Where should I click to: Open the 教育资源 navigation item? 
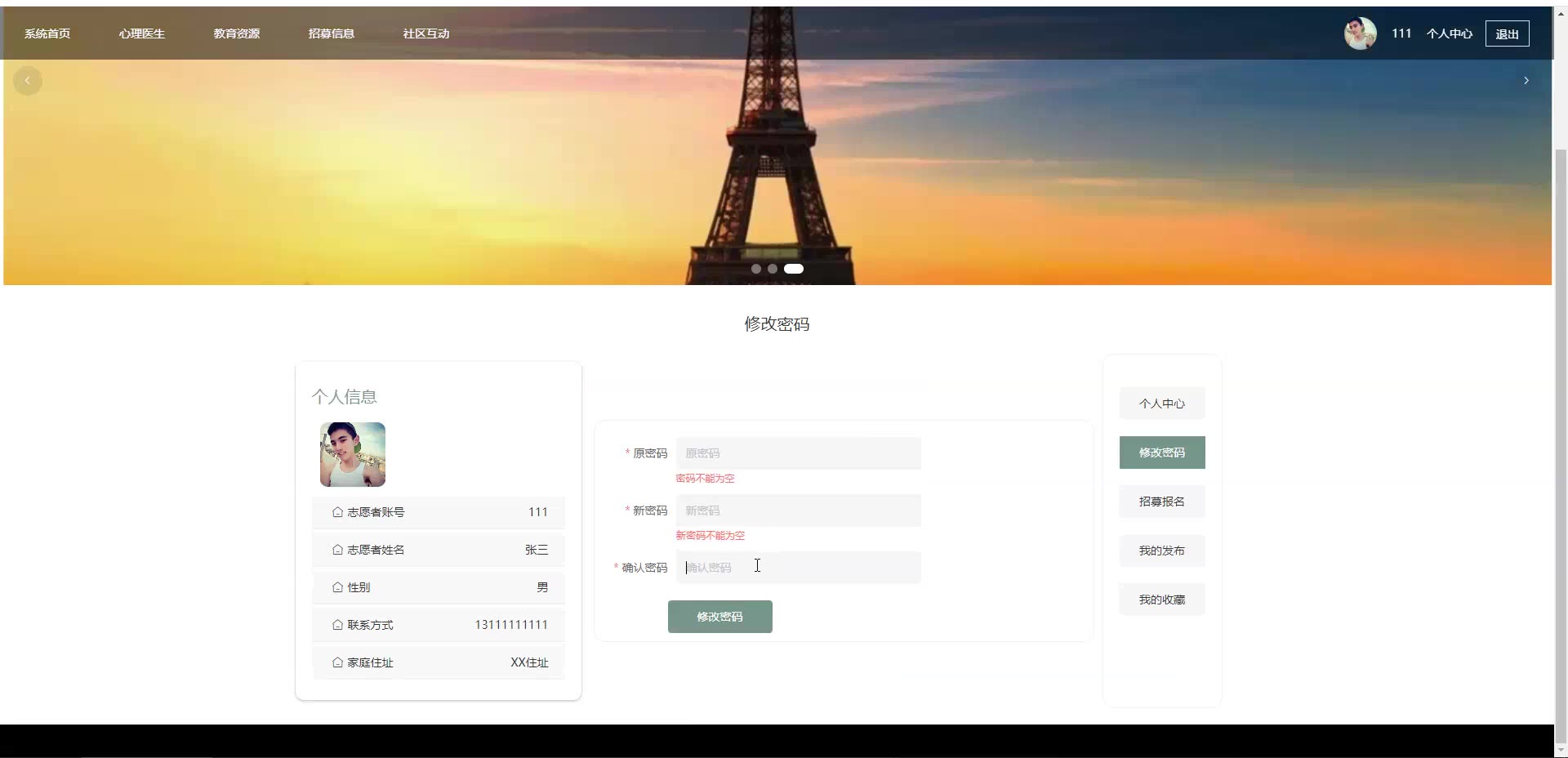point(237,33)
